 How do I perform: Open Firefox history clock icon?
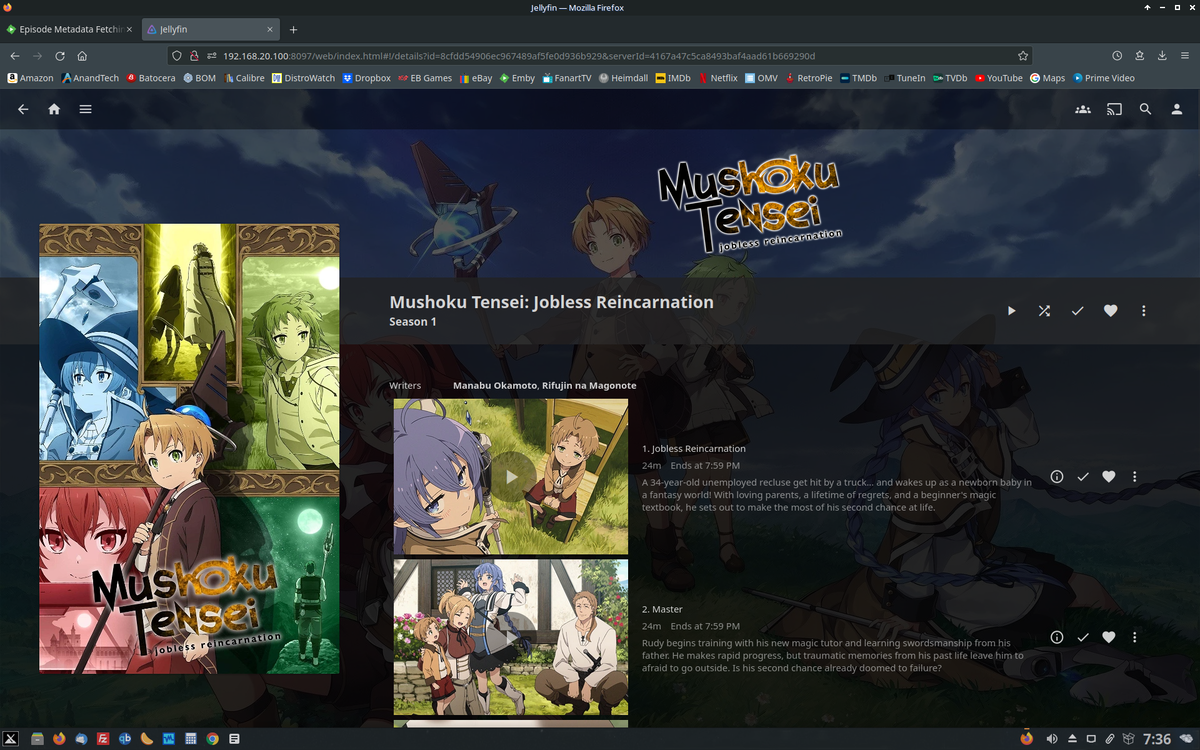pyautogui.click(x=1117, y=56)
